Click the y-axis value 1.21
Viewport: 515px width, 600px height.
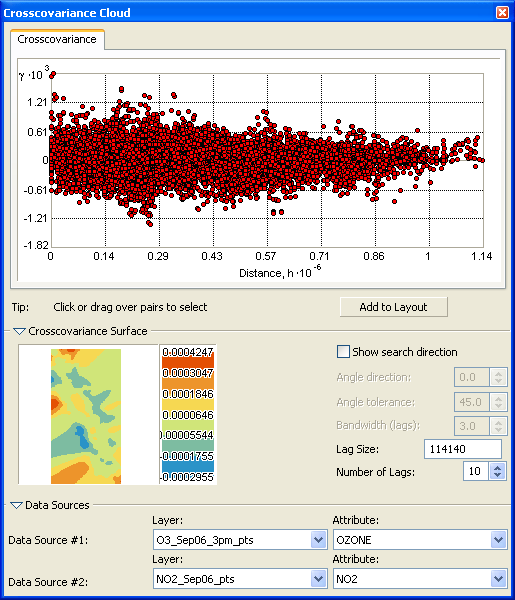(x=37, y=103)
